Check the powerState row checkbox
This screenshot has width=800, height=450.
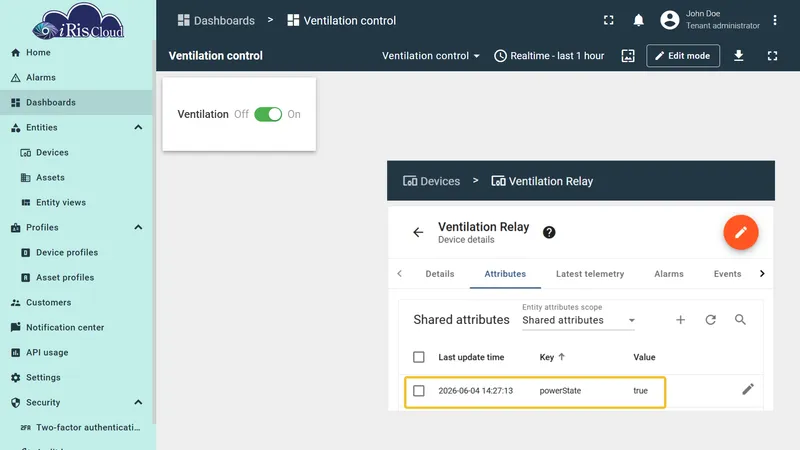click(x=419, y=391)
